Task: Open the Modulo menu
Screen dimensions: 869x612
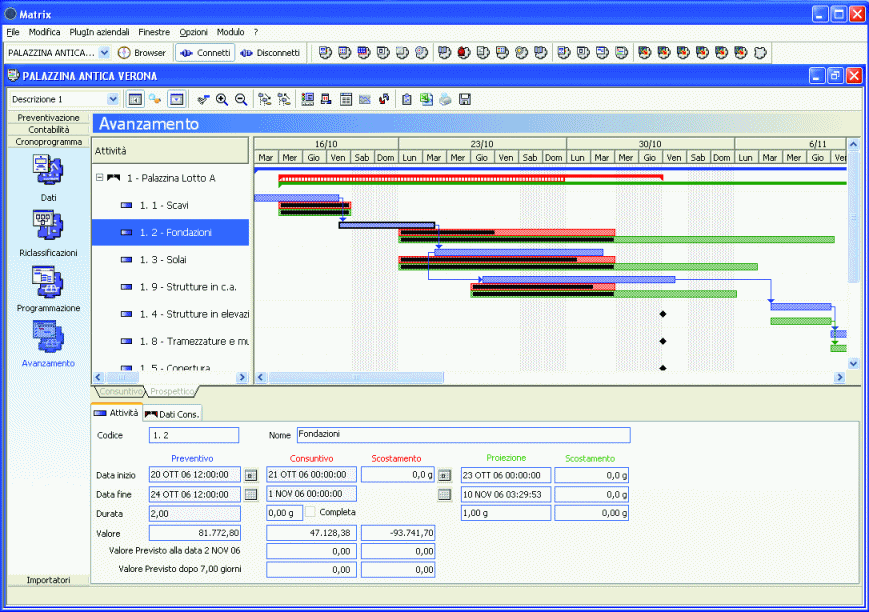Action: (231, 32)
